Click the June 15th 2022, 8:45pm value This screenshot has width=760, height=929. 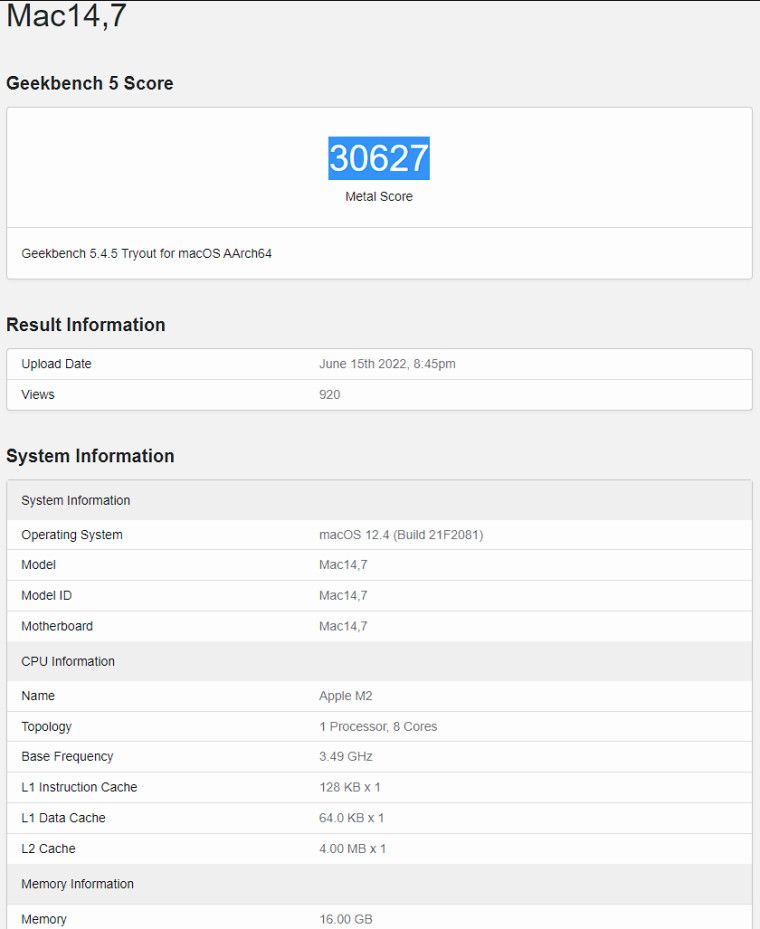point(387,364)
